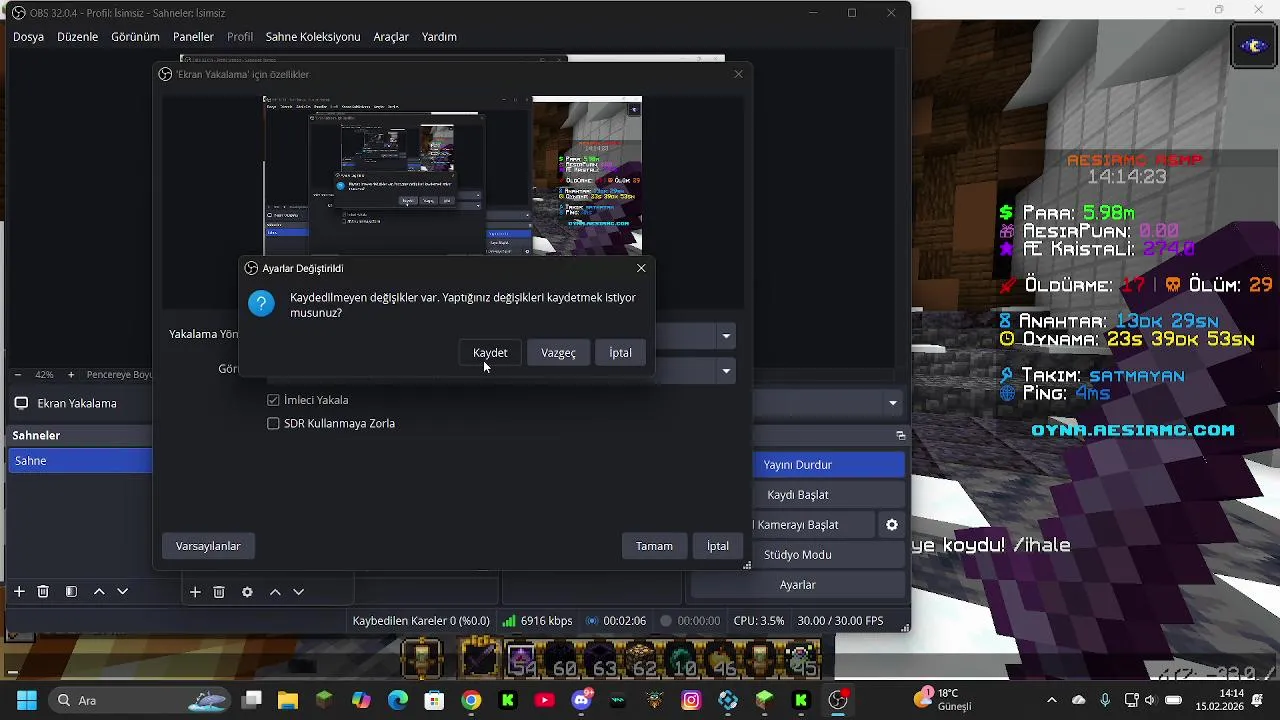Expand the Yakalama Yöntemi dropdown
1280x720 pixels.
tap(726, 336)
